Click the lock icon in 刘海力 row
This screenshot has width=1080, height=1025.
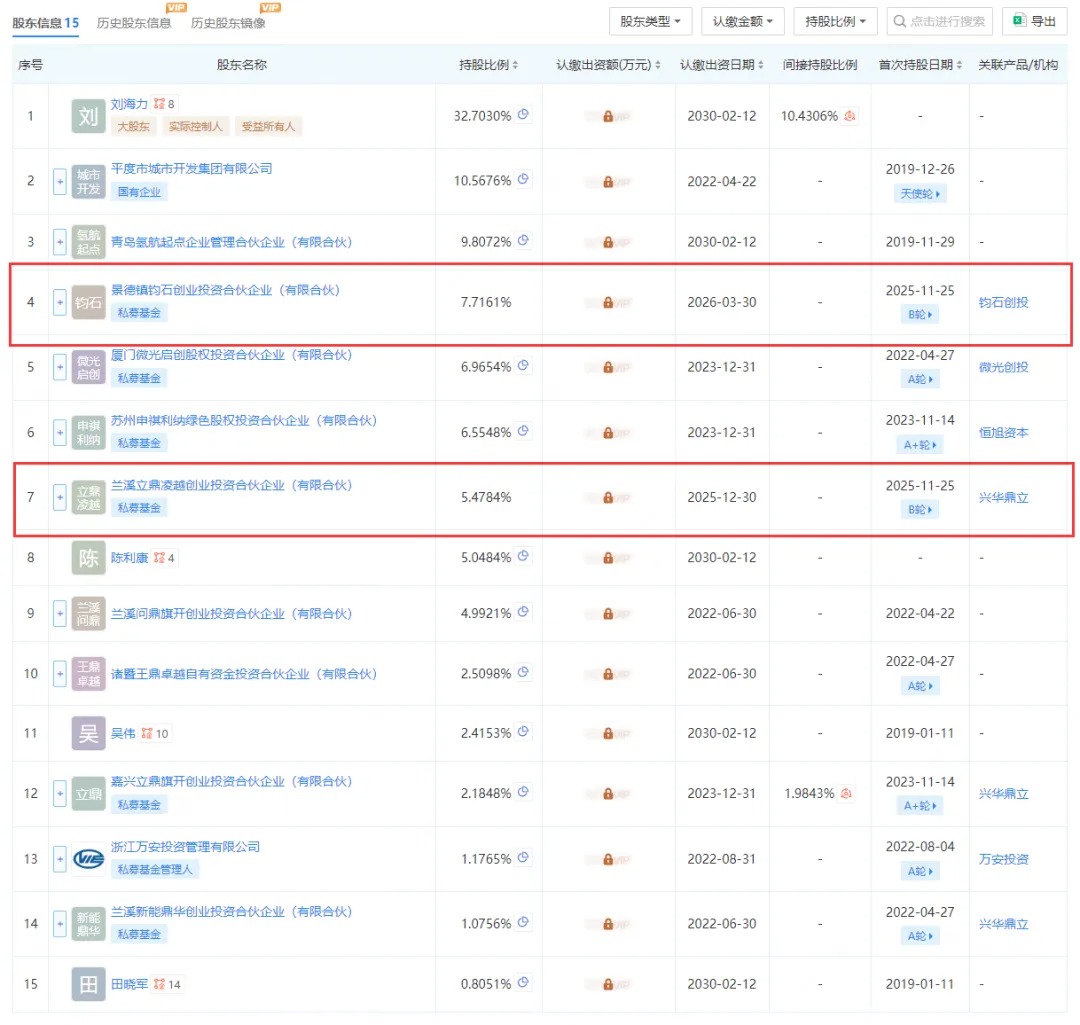[608, 116]
